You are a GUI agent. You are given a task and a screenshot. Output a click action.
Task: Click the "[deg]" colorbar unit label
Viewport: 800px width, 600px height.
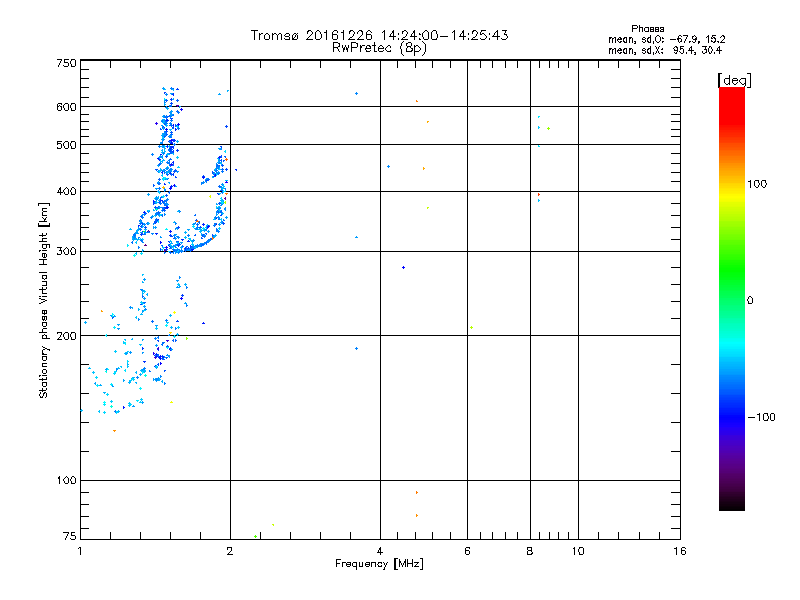734,80
